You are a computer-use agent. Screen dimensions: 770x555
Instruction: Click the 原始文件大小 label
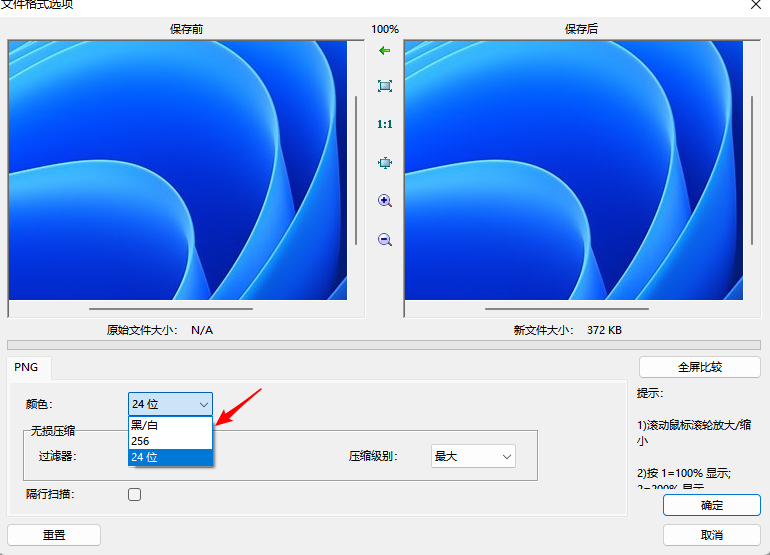click(x=142, y=330)
